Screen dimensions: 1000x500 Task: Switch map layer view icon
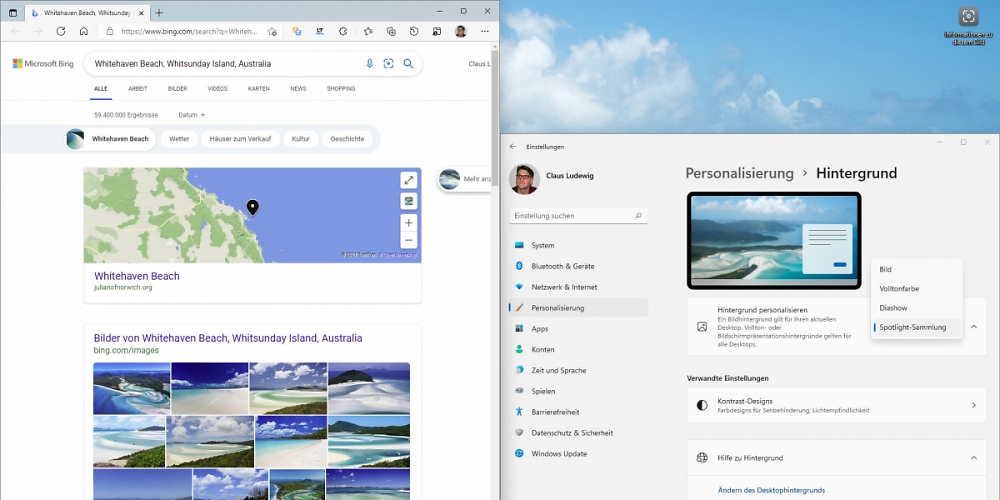(x=409, y=202)
